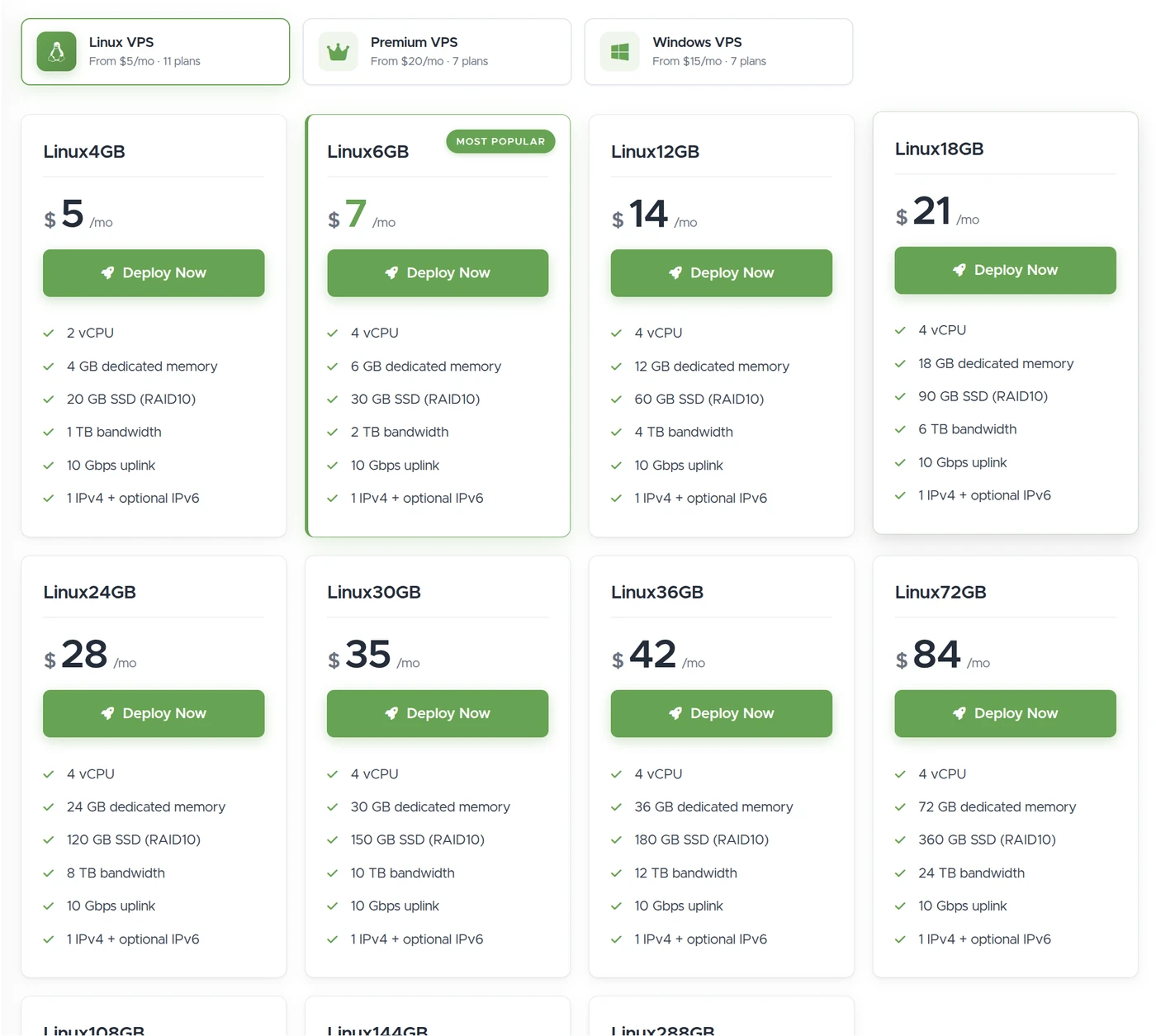Deploy the Linux6GB plan
Screen dimensions: 1156x1036
coord(438,273)
